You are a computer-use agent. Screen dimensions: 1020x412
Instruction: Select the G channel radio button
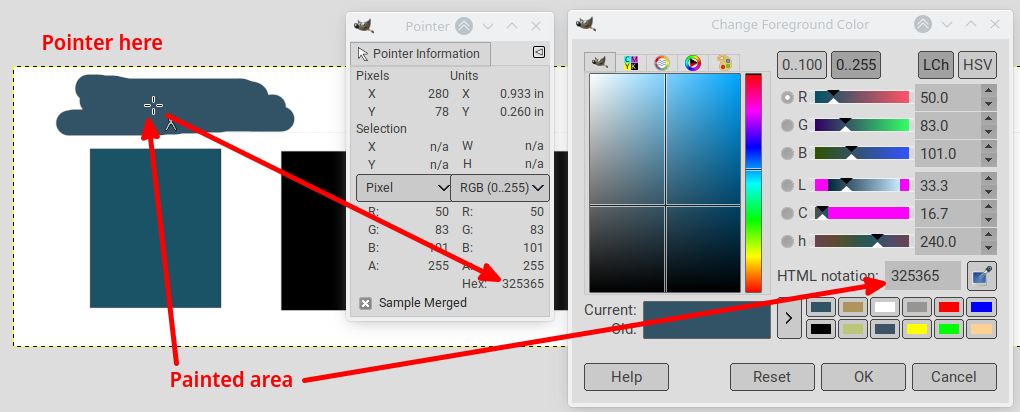[788, 125]
